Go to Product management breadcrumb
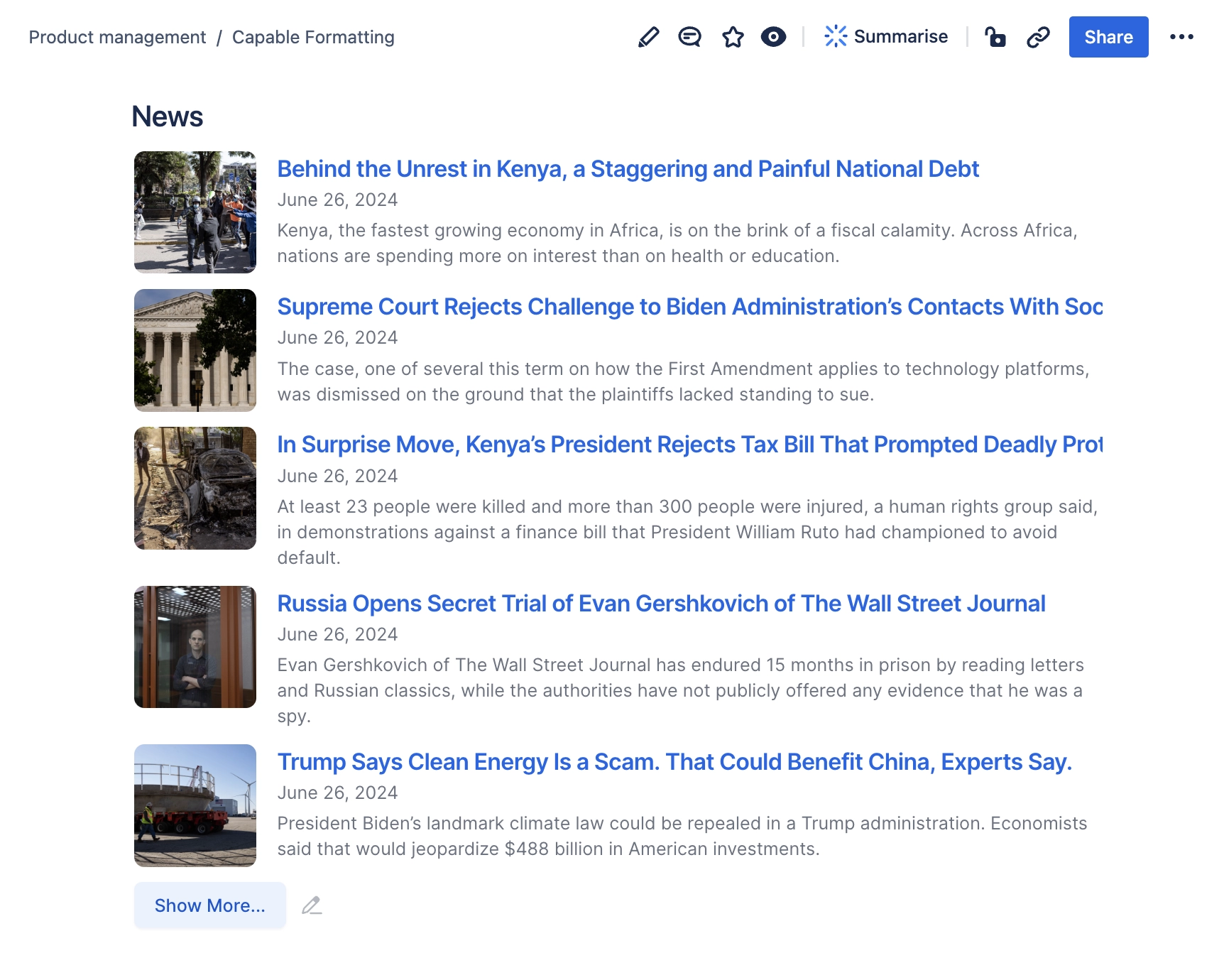 117,37
